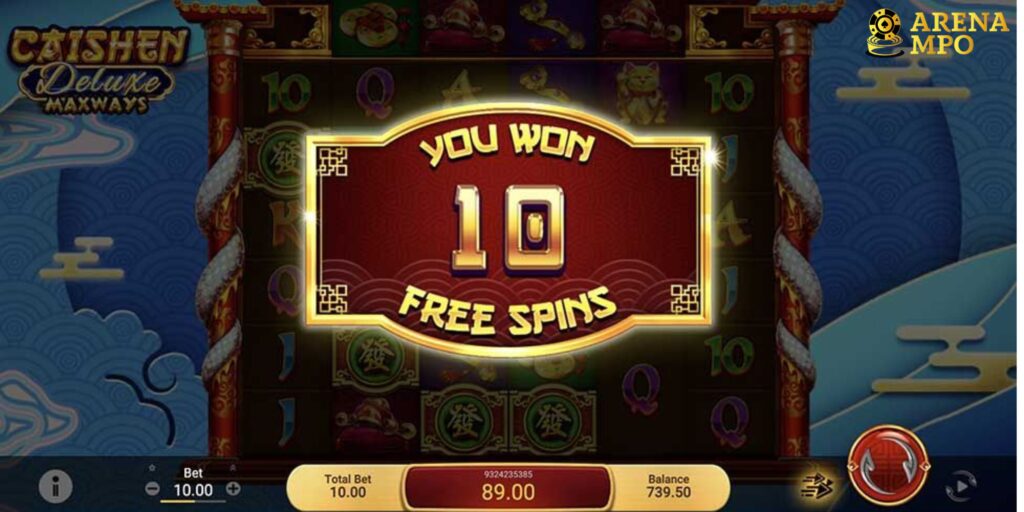Enable turbo fast-spin mode
This screenshot has height=512, width=1024.
coord(819,487)
